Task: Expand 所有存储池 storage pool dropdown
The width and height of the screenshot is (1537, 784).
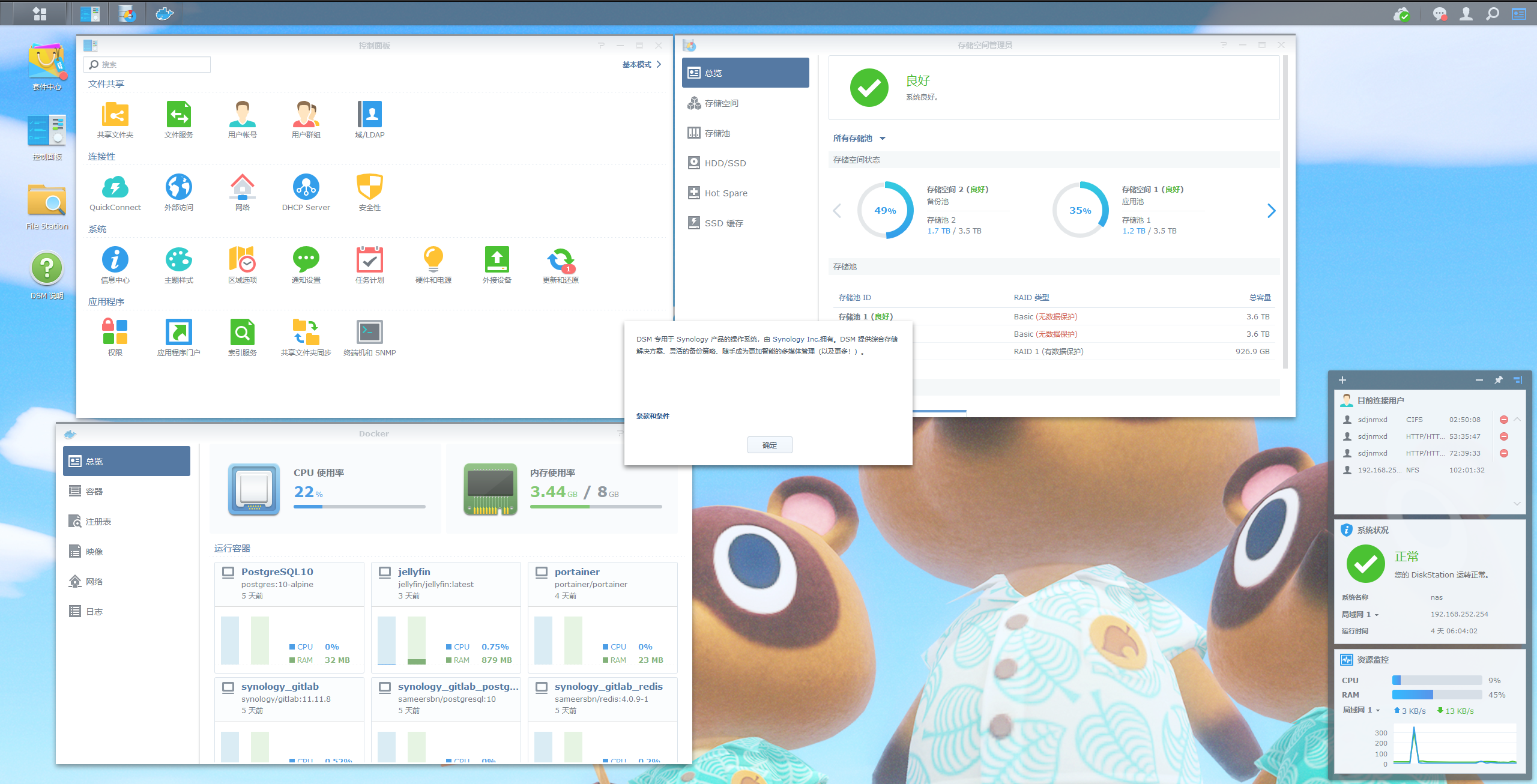Action: tap(859, 139)
